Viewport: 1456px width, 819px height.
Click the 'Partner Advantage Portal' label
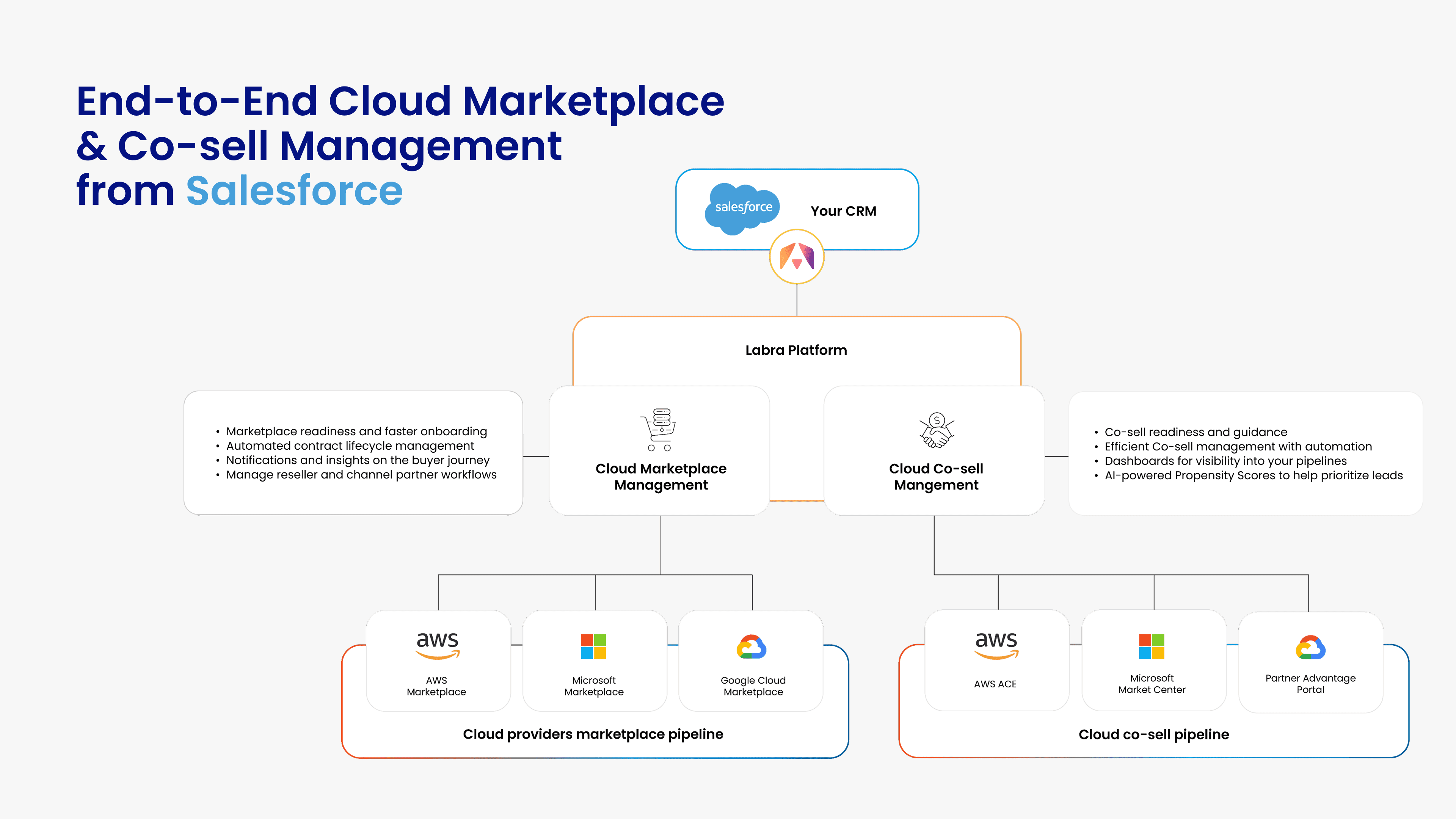(x=1311, y=684)
